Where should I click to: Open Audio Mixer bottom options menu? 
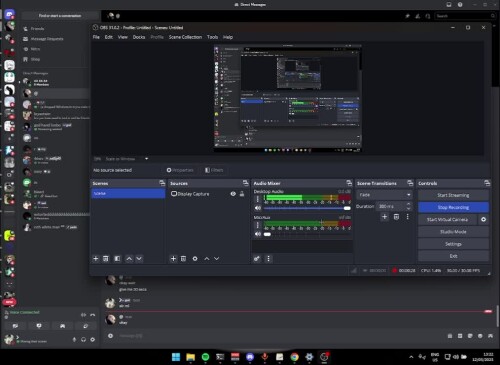pyautogui.click(x=268, y=259)
